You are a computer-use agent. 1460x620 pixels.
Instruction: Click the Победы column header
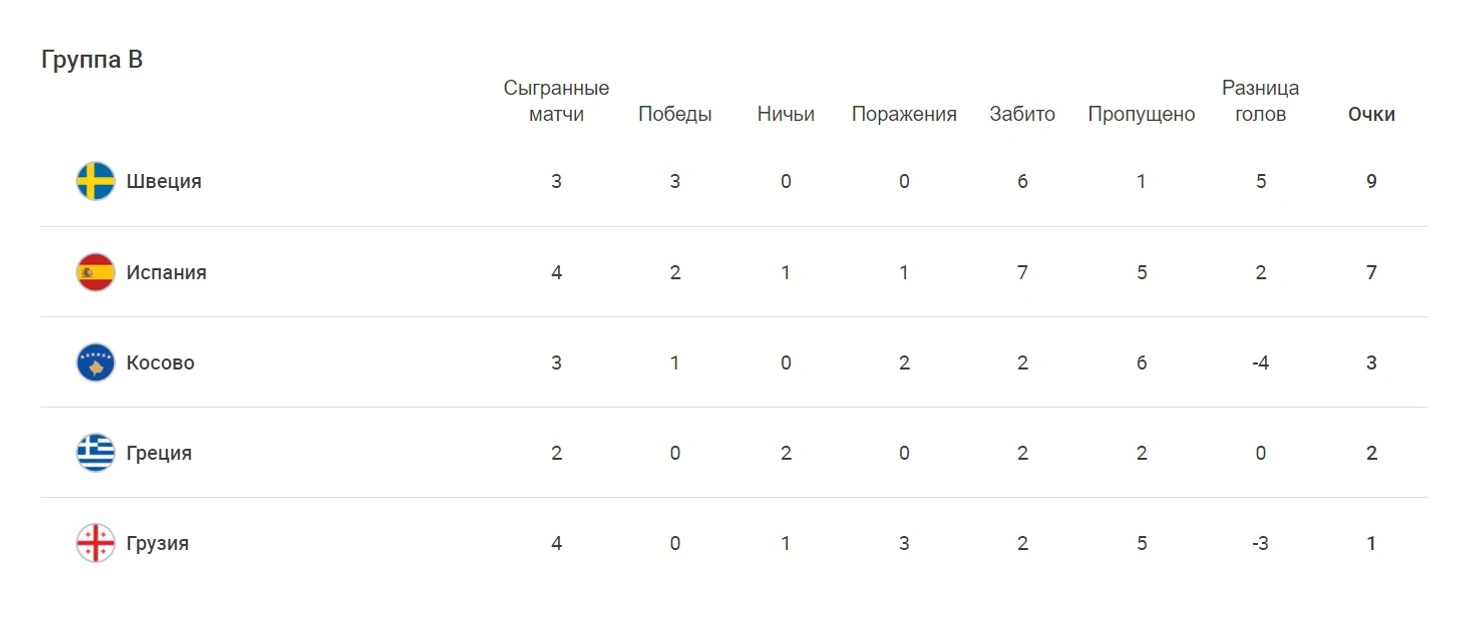click(675, 114)
